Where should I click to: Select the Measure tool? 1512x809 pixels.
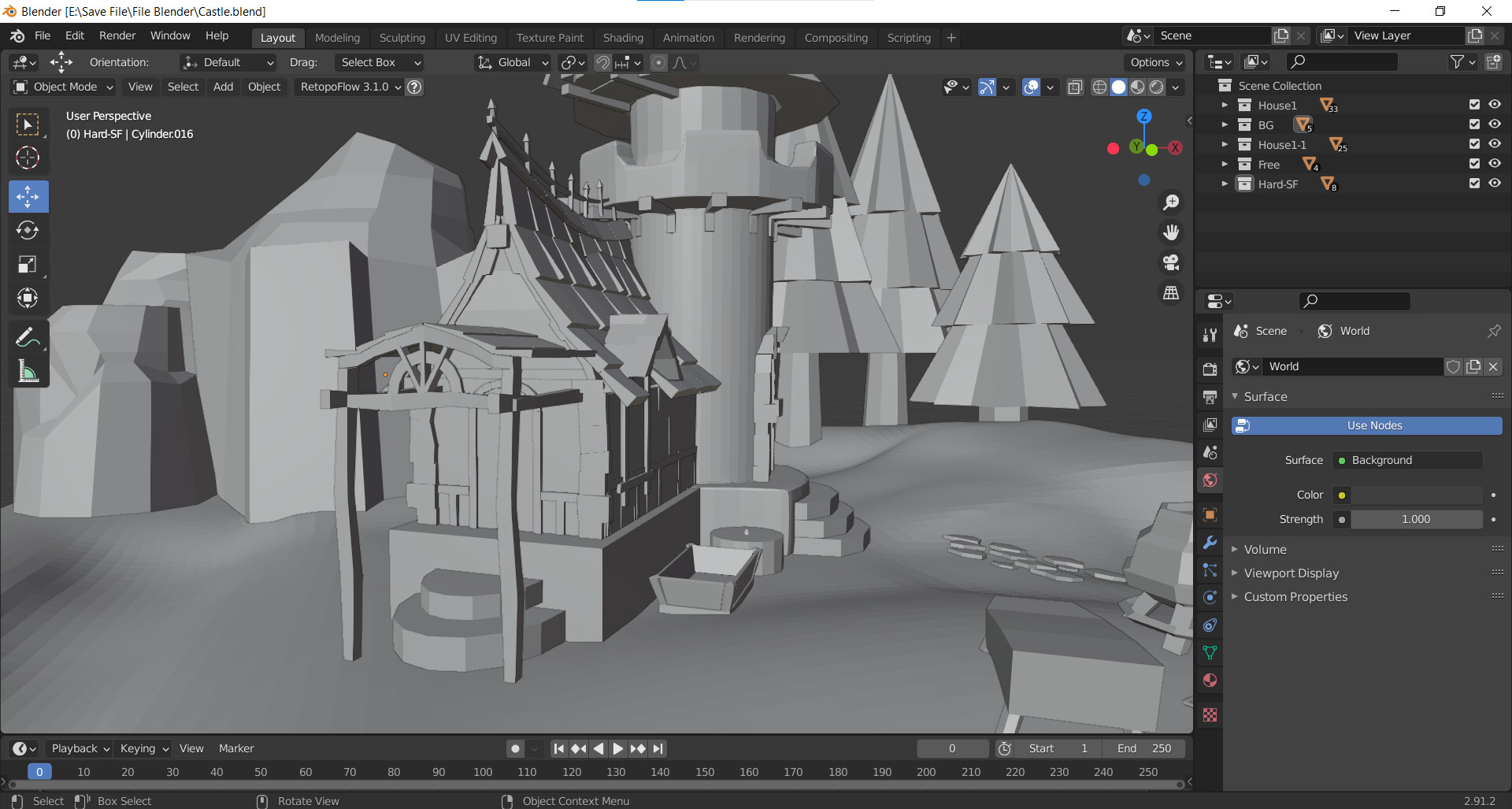28,371
